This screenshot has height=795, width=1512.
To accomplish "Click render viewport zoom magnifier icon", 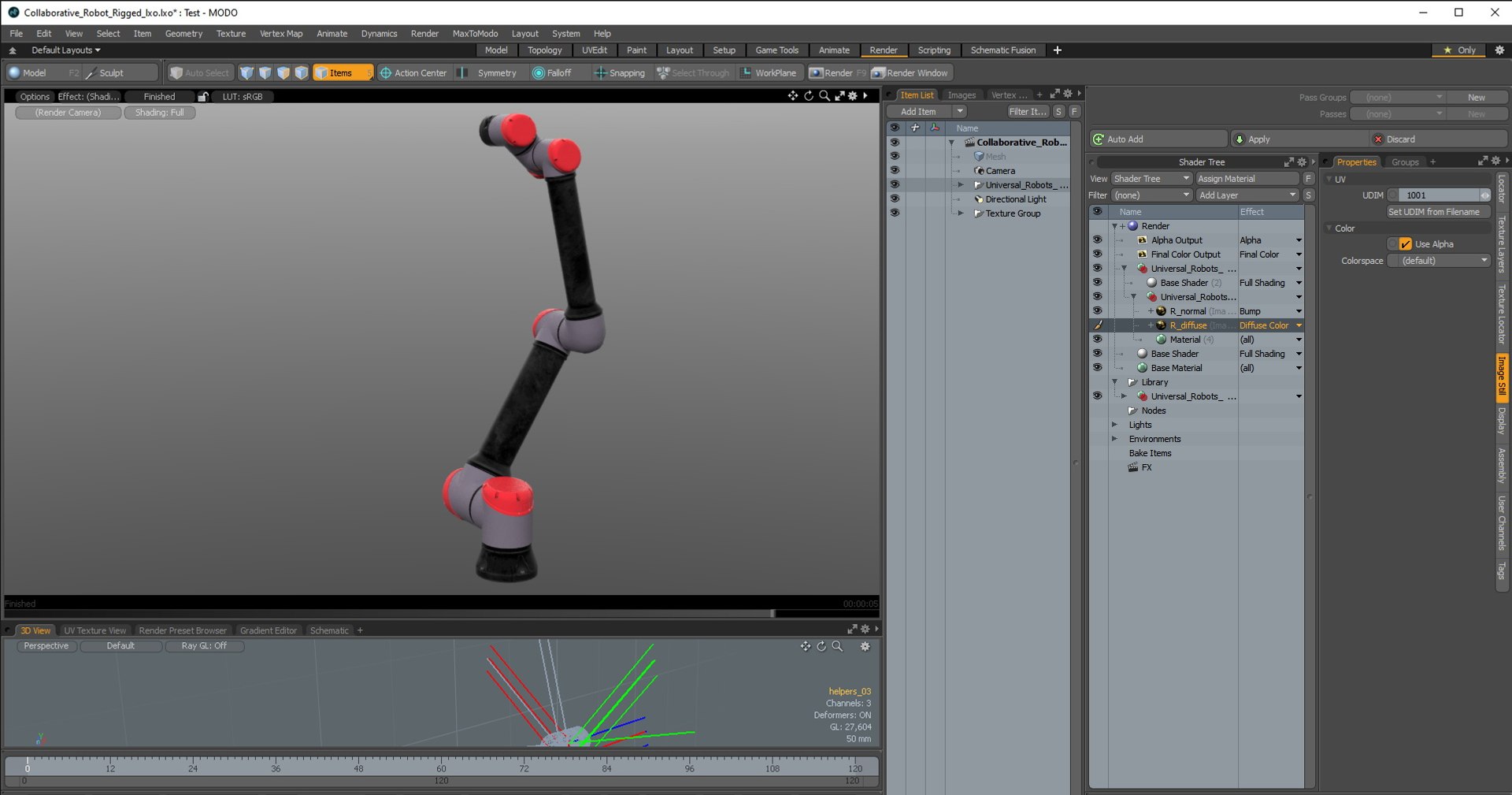I will coord(824,95).
